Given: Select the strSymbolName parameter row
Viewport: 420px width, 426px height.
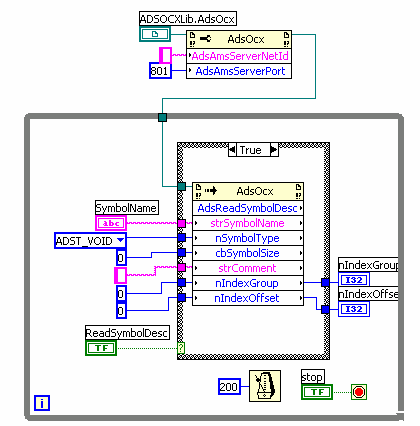Looking at the screenshot, I should pyautogui.click(x=248, y=223).
